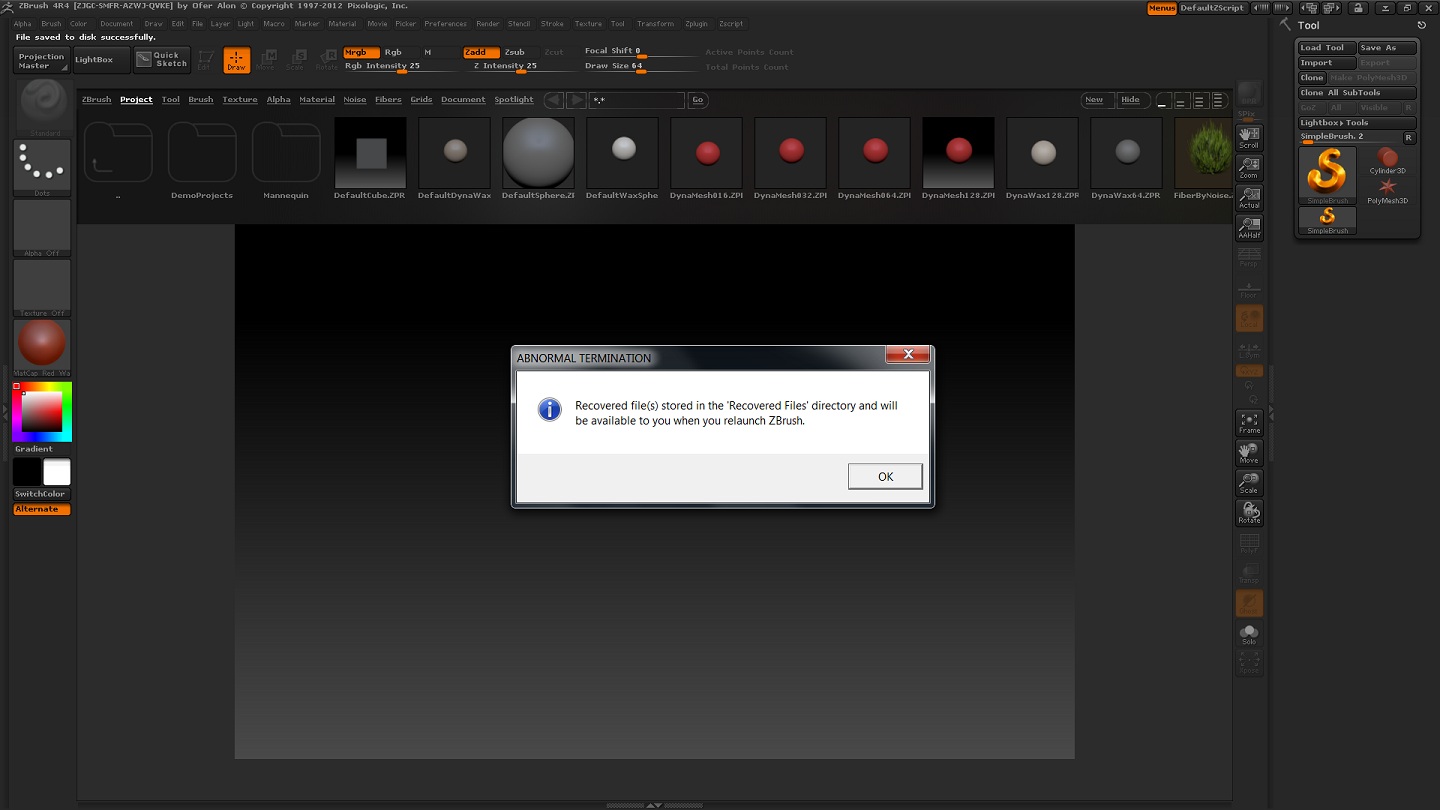The height and width of the screenshot is (810, 1440).
Task: Pick a color in the color picker
Action: pos(42,411)
